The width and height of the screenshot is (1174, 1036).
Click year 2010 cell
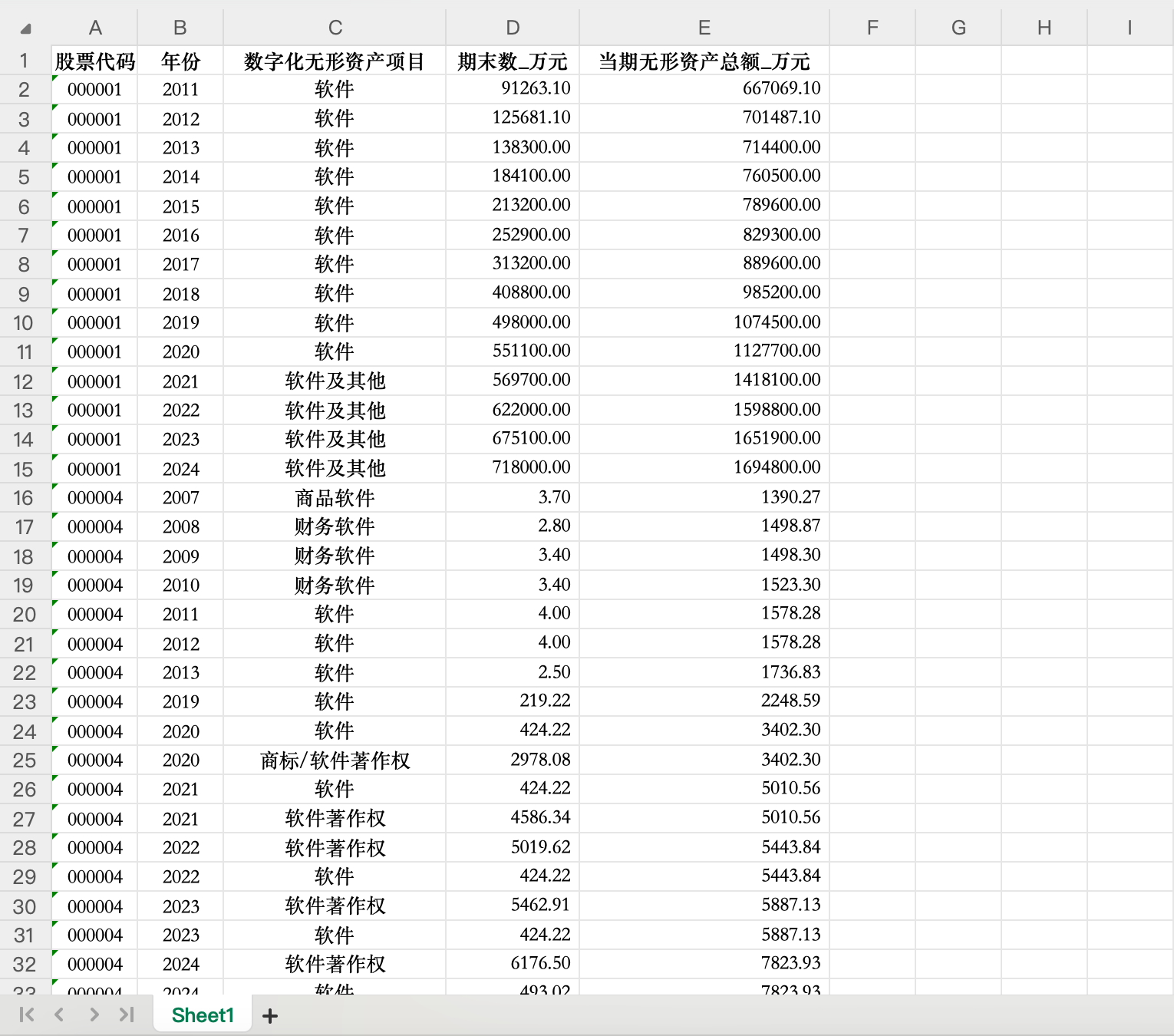pos(180,585)
